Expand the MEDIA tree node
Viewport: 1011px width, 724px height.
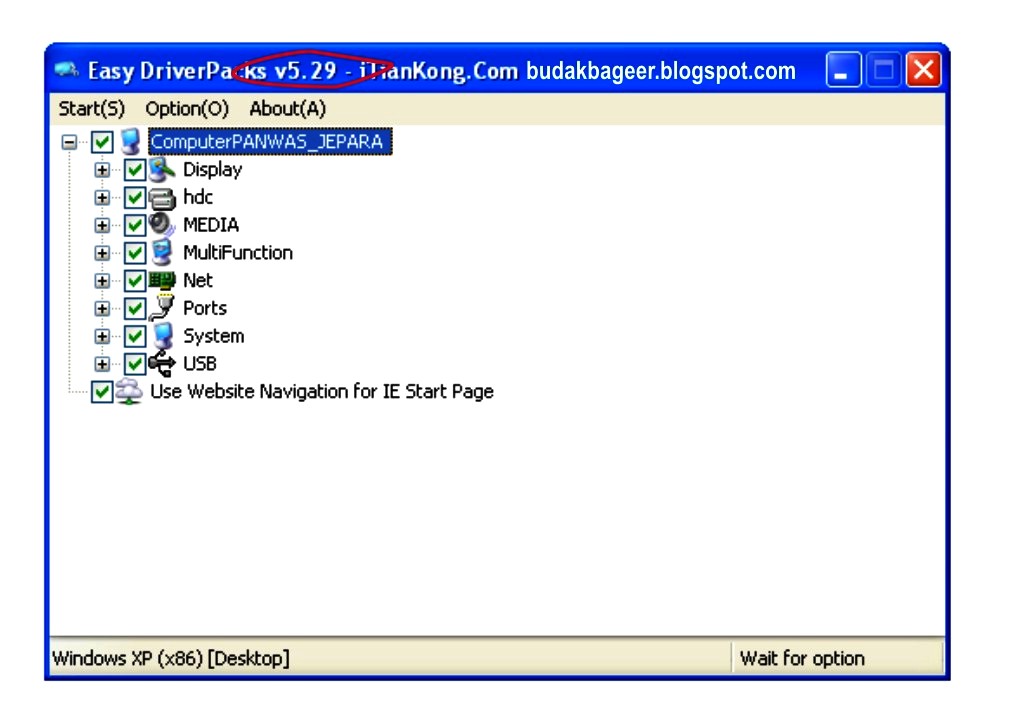102,225
